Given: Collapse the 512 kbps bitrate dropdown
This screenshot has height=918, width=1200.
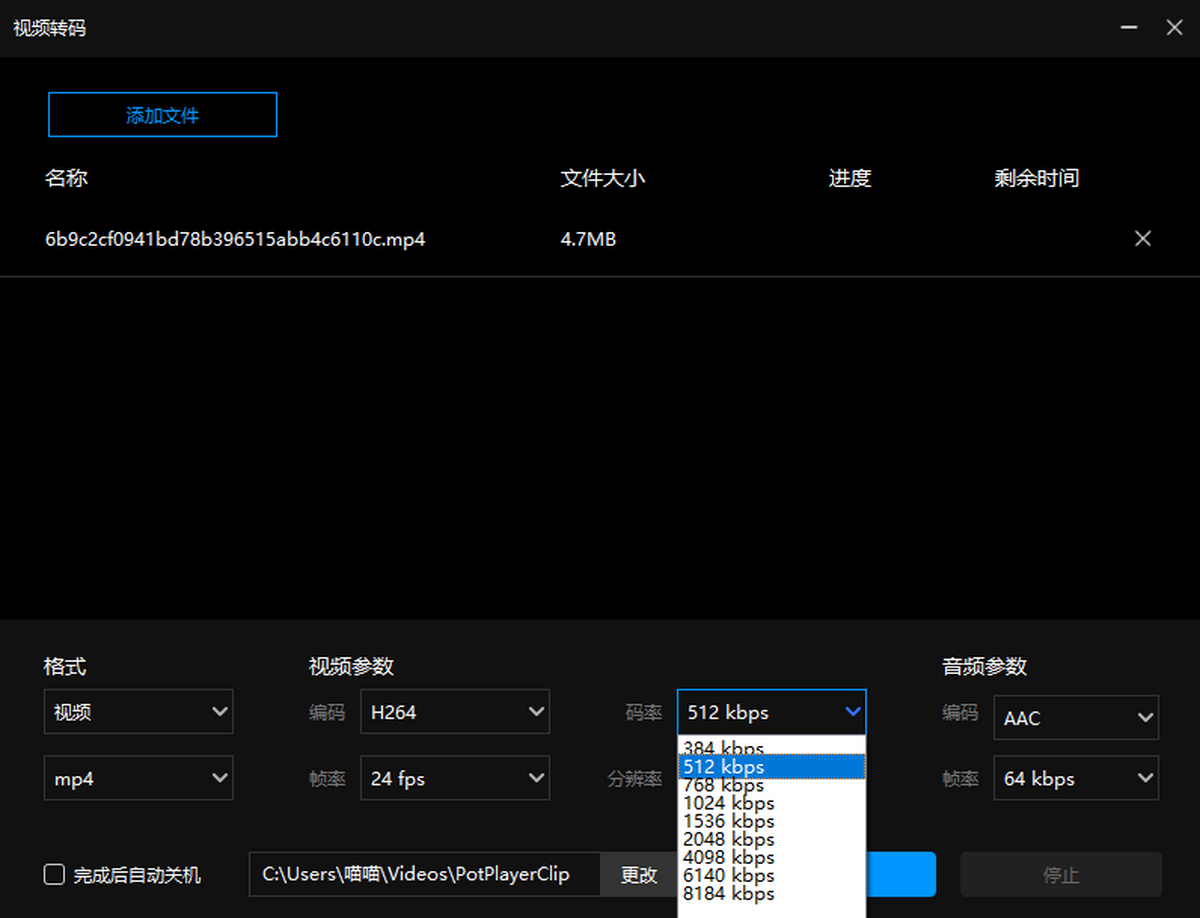Looking at the screenshot, I should [x=771, y=712].
